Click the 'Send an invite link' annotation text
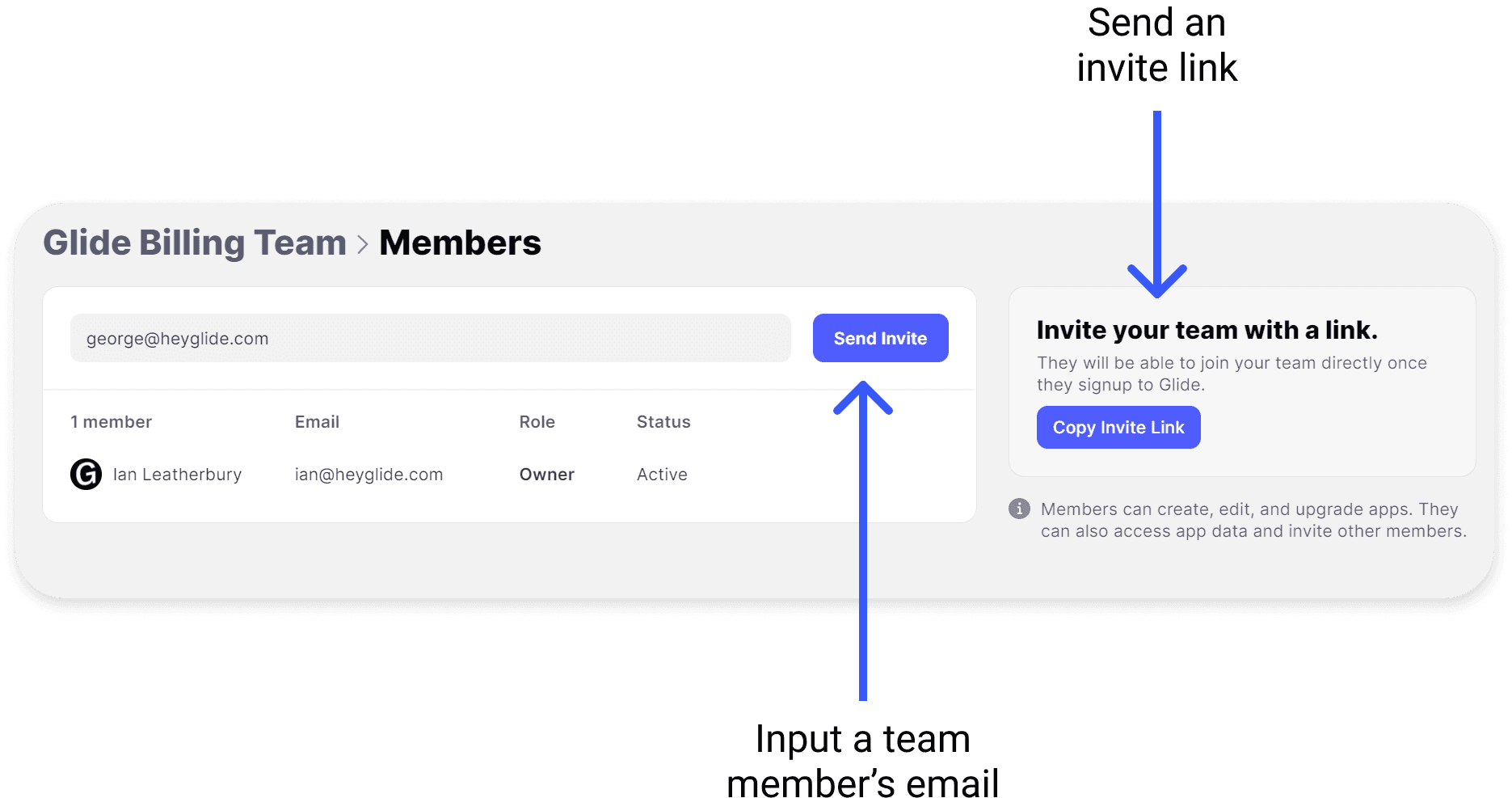Screen dimensions: 1512x798 coord(1156,45)
